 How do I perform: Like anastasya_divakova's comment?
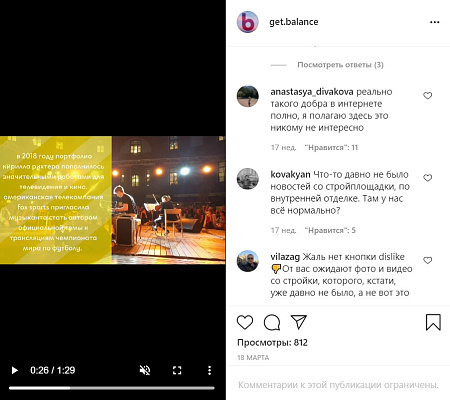pyautogui.click(x=428, y=96)
